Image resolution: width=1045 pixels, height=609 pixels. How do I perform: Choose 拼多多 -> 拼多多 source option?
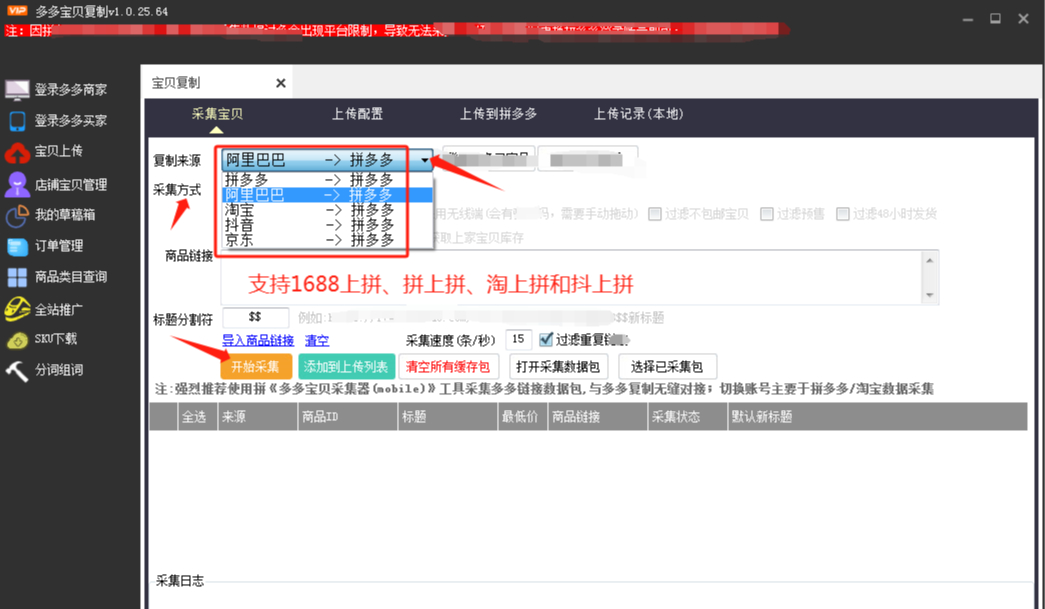[x=327, y=179]
